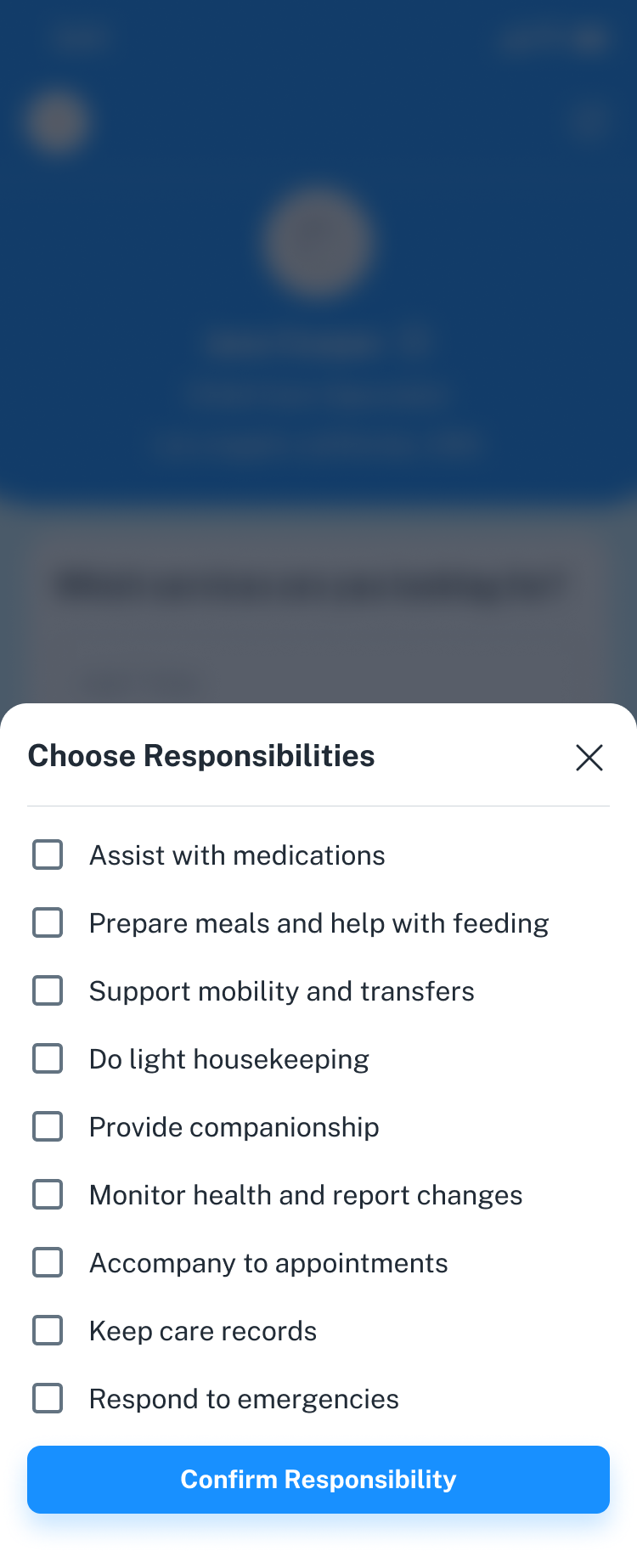Check the Keep care records box
Image resolution: width=637 pixels, height=1568 pixels.
(48, 1331)
